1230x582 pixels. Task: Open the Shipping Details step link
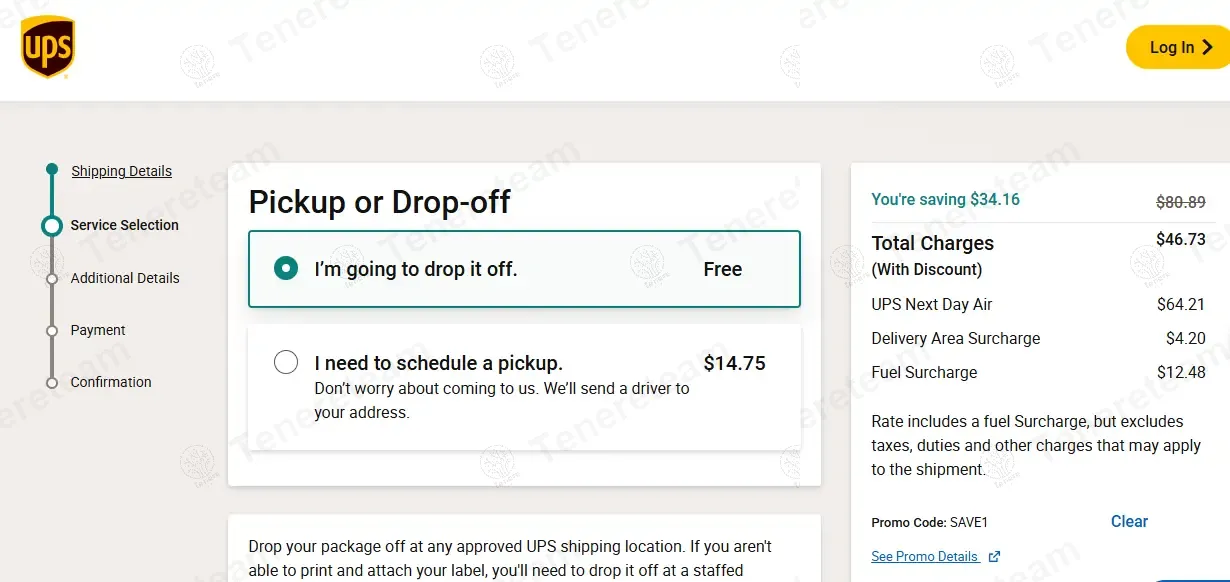pos(121,171)
